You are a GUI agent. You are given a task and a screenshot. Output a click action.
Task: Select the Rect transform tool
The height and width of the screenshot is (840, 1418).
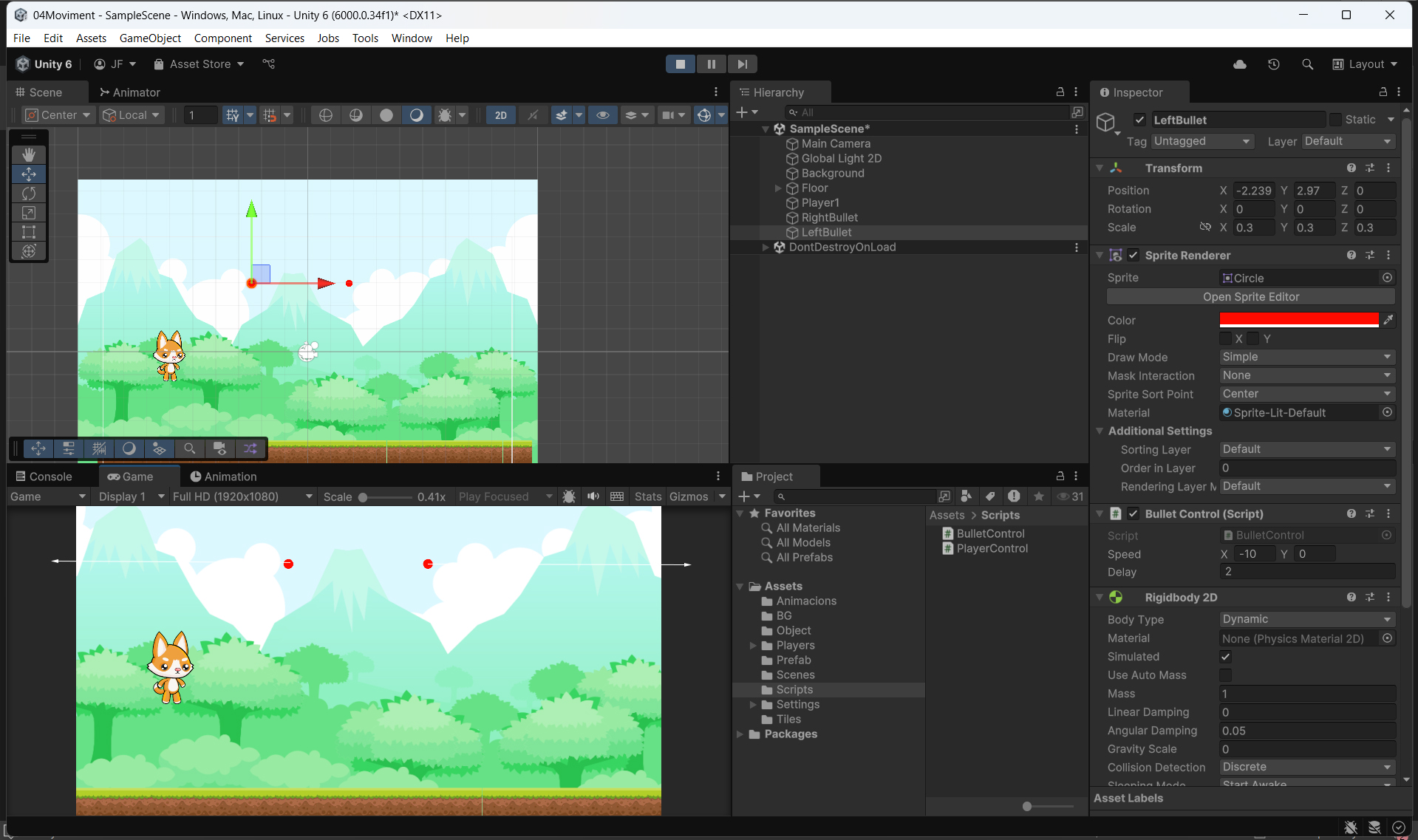click(x=29, y=232)
